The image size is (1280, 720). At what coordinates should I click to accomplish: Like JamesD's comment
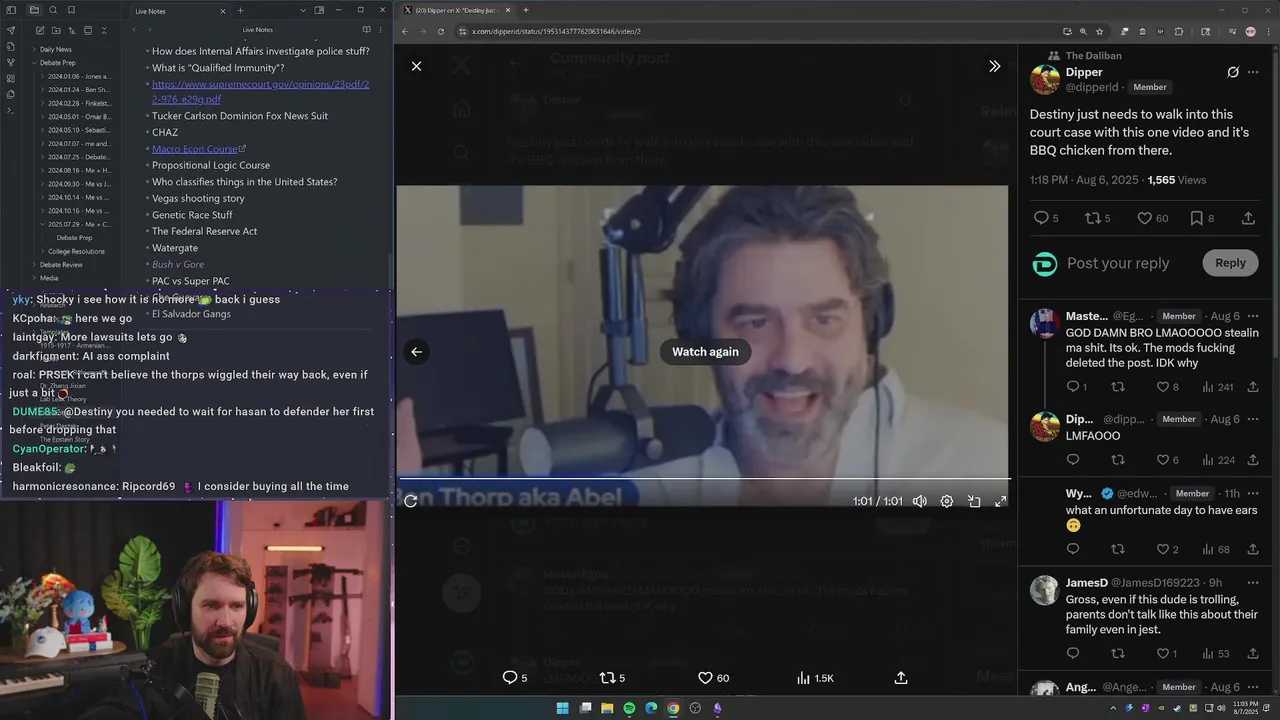point(1165,654)
